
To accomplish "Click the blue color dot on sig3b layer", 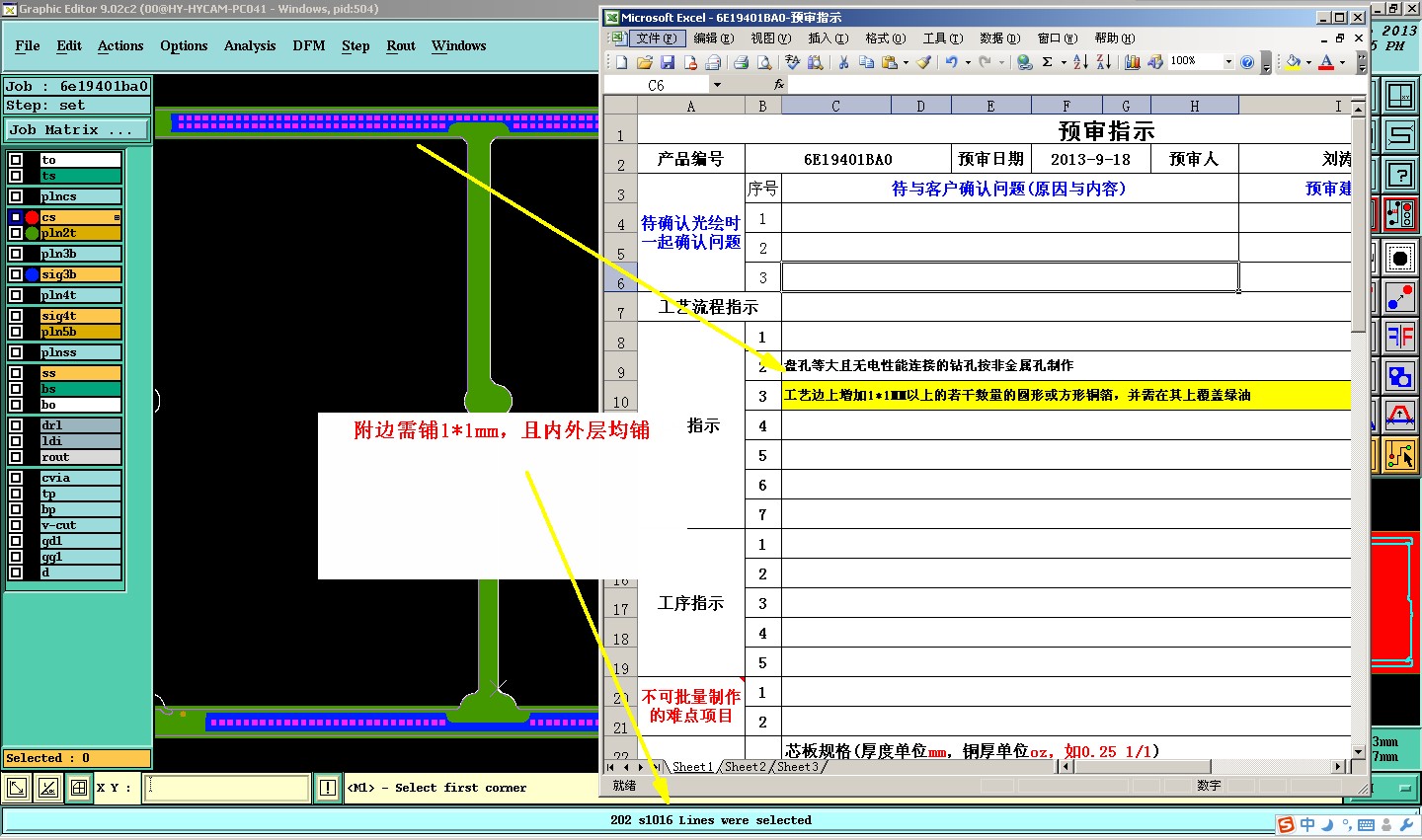I will point(32,274).
